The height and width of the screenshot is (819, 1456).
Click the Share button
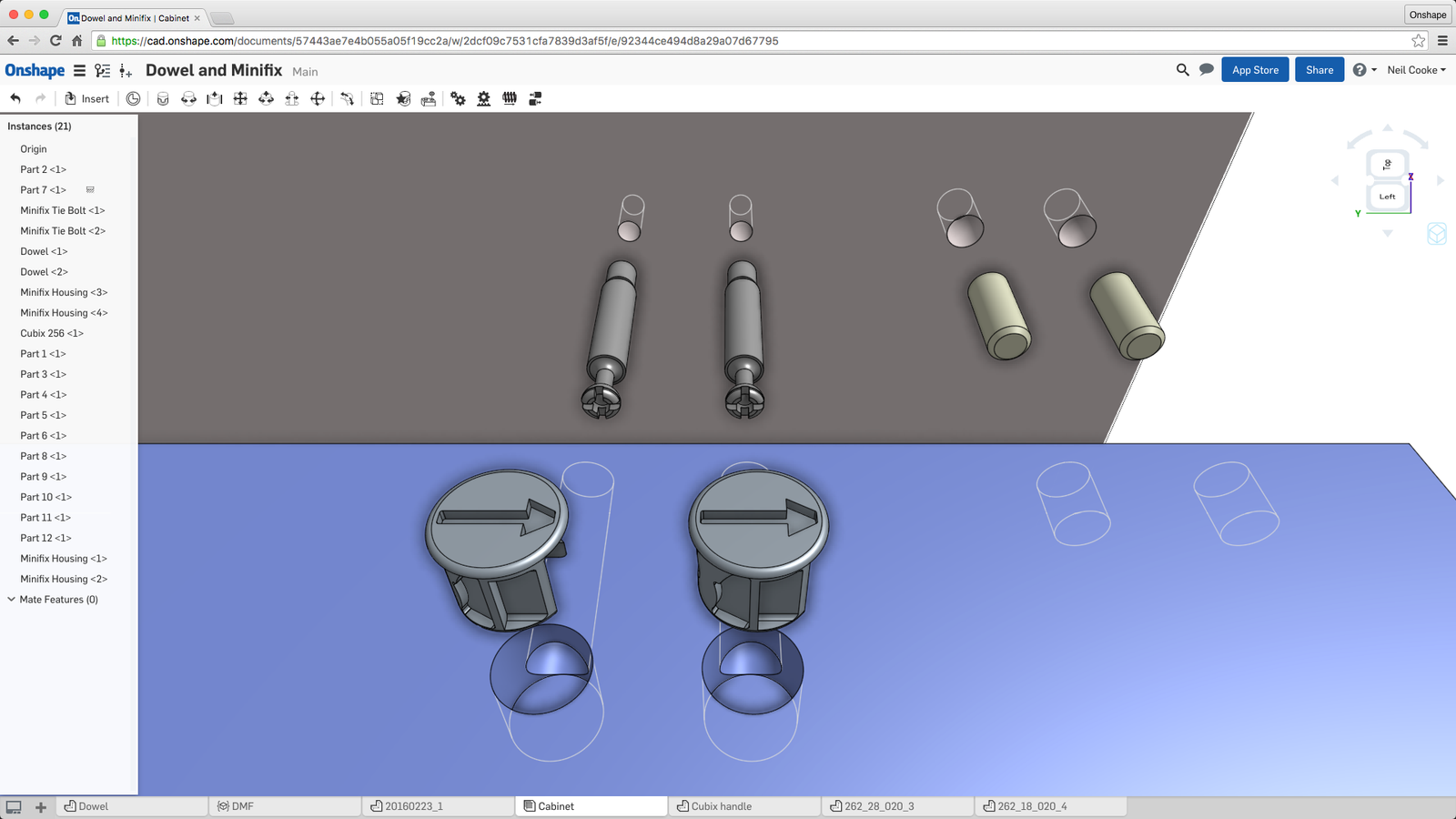1319,70
